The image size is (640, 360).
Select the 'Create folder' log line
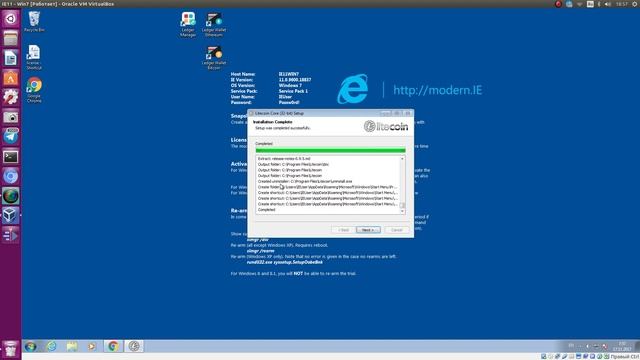327,187
